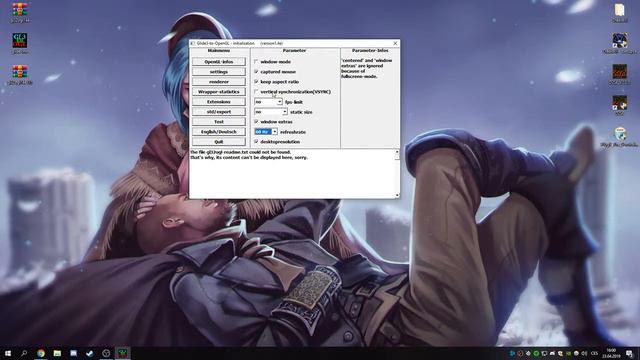Click the CES language indicator
Viewport: 640px width, 360px height.
(x=594, y=353)
